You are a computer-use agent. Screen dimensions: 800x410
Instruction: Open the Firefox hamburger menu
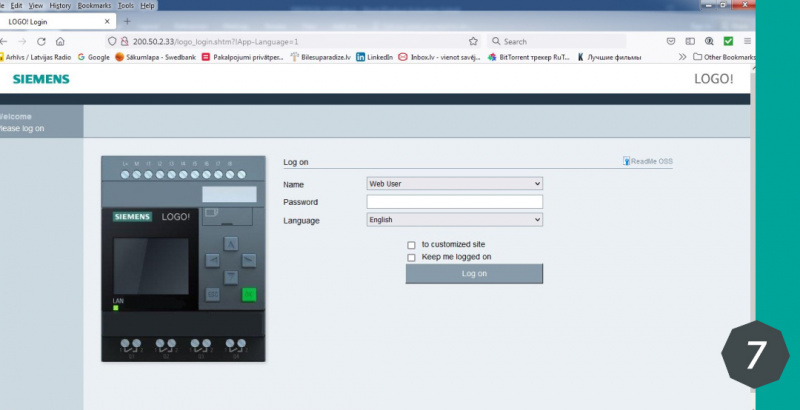[747, 41]
